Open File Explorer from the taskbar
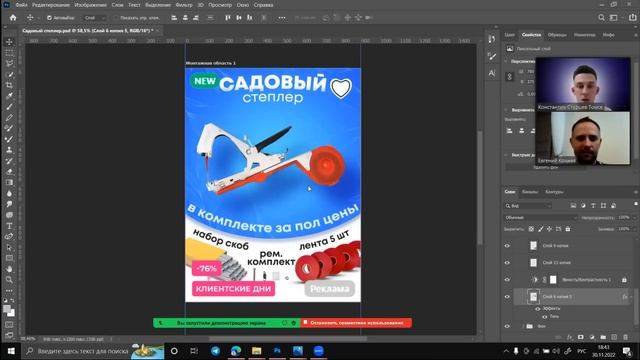Screen dimensions: 640x360 point(256,351)
